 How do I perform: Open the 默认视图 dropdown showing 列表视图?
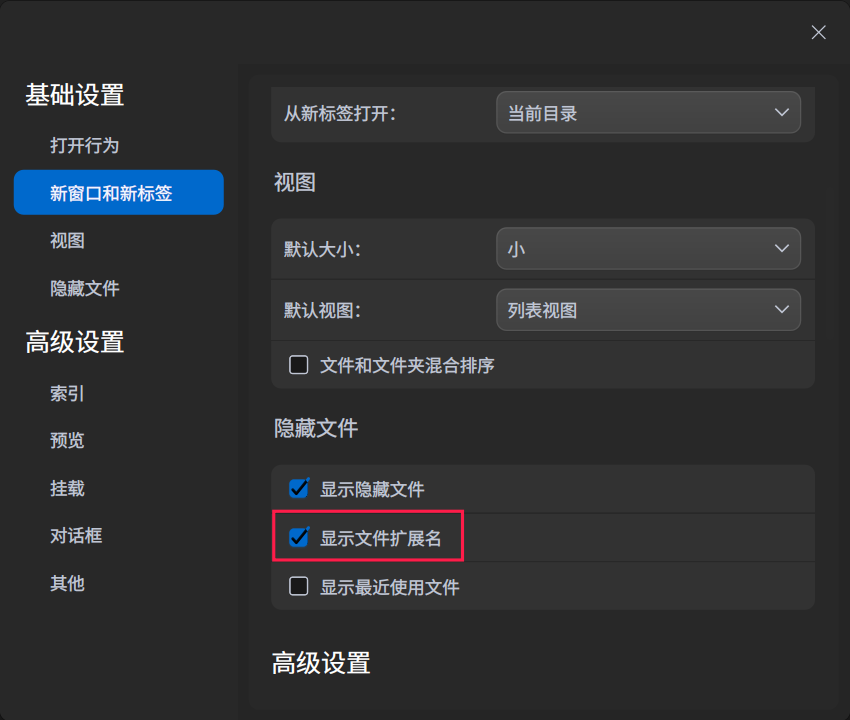(x=648, y=310)
